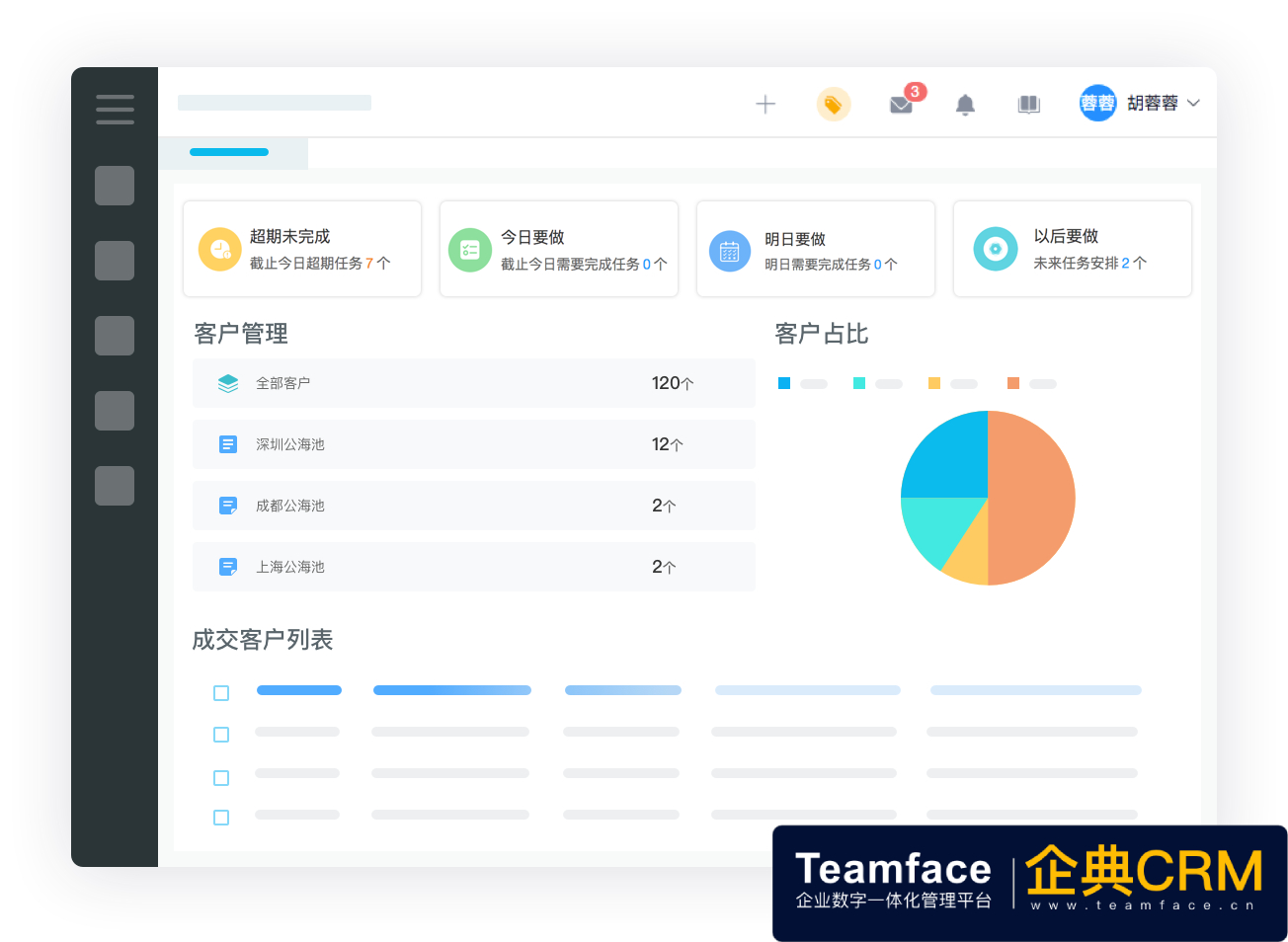Open the 深圳公海池 row
This screenshot has width=1288, height=942.
coord(473,444)
